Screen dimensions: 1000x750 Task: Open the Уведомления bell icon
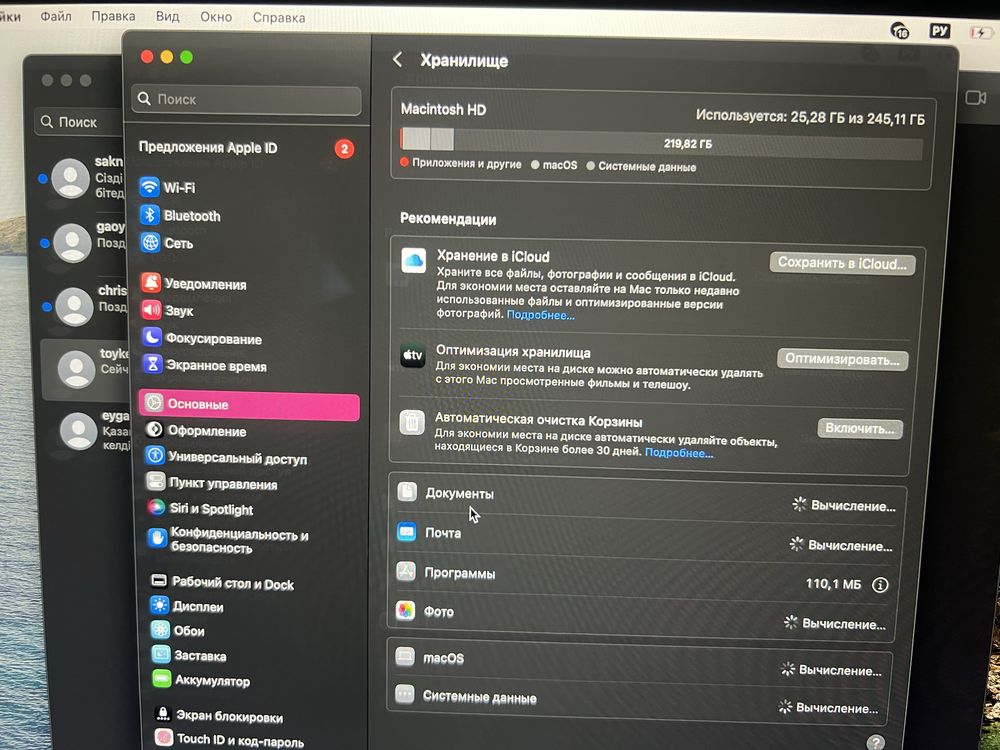pos(151,283)
